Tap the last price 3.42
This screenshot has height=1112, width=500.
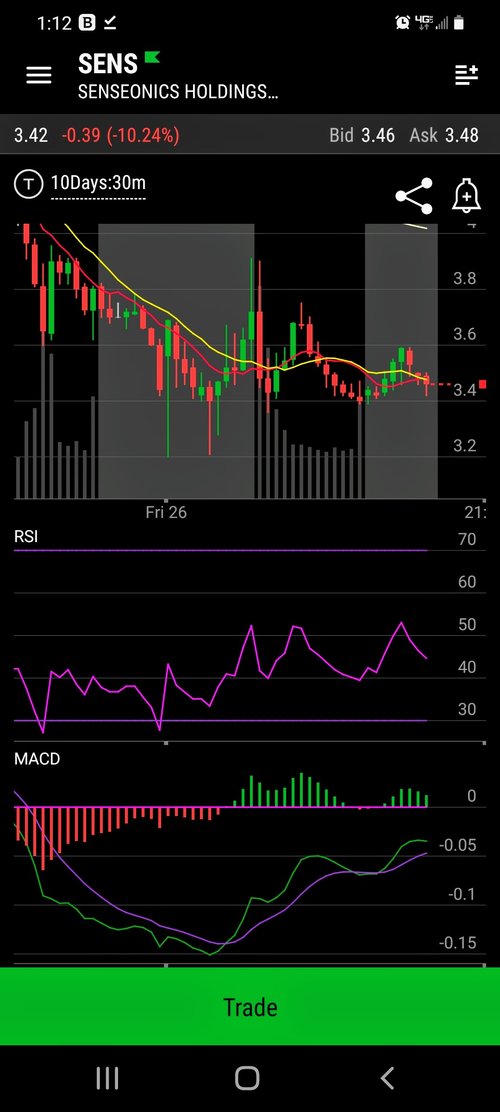click(31, 135)
